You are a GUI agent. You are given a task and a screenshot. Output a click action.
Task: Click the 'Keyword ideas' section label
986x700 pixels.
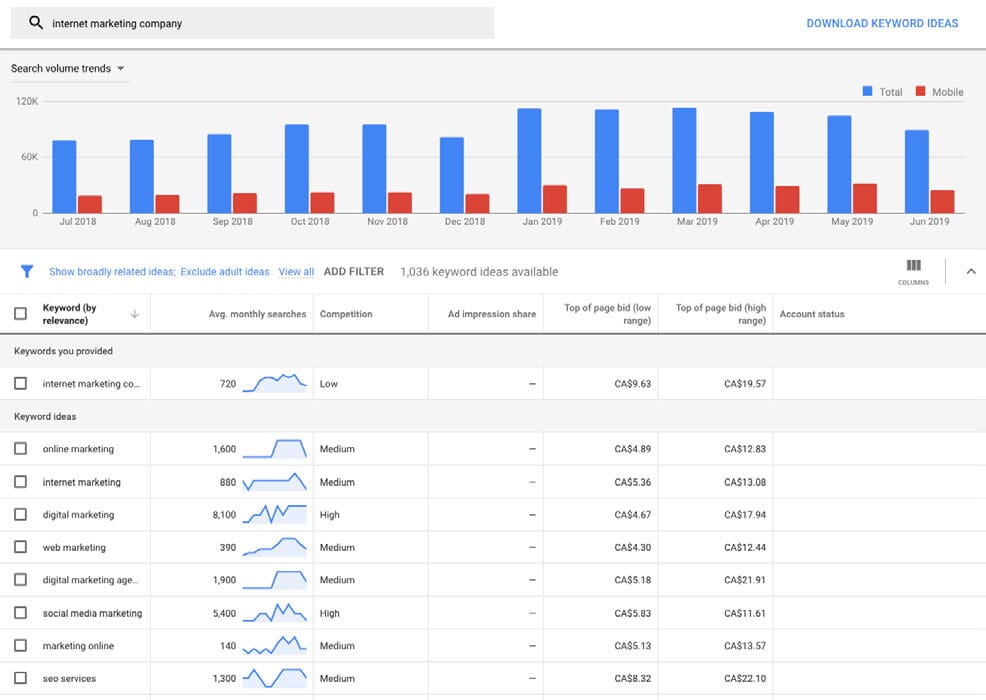click(x=45, y=416)
